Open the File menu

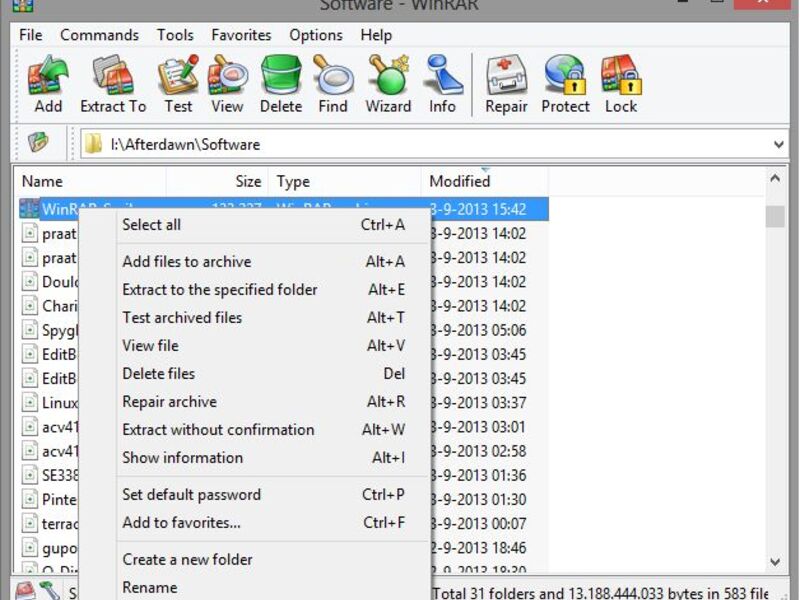(31, 35)
